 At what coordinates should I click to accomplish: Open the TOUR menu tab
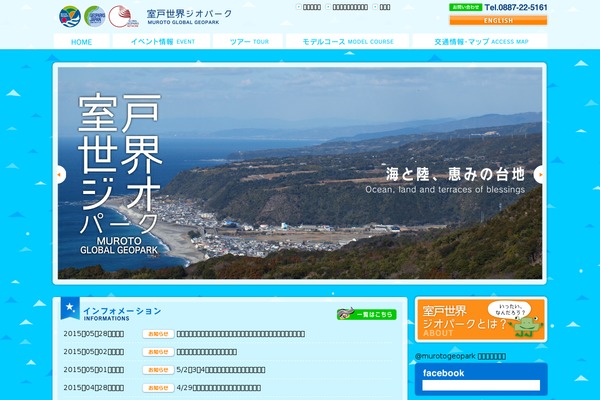tap(249, 41)
